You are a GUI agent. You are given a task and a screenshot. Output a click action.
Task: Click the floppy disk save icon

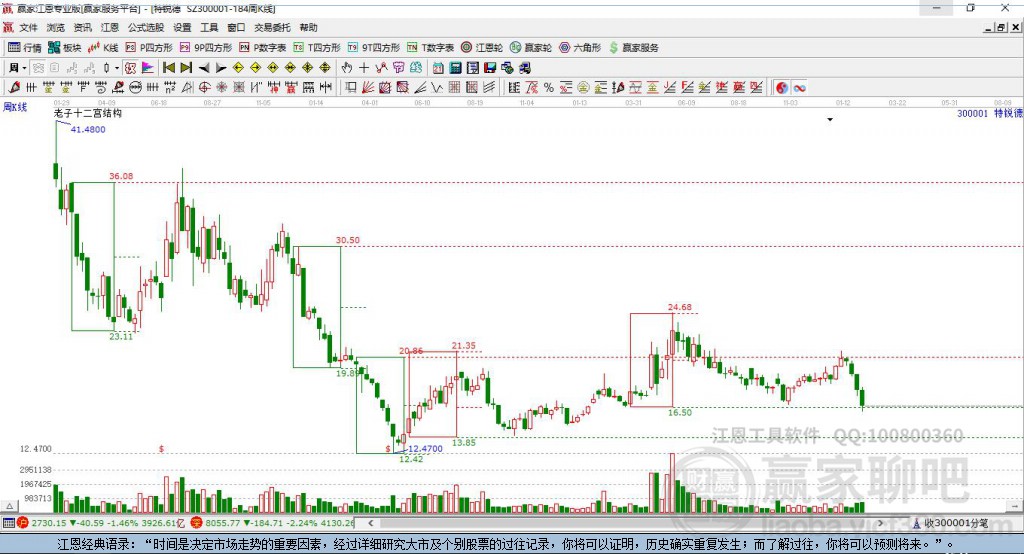(x=490, y=68)
